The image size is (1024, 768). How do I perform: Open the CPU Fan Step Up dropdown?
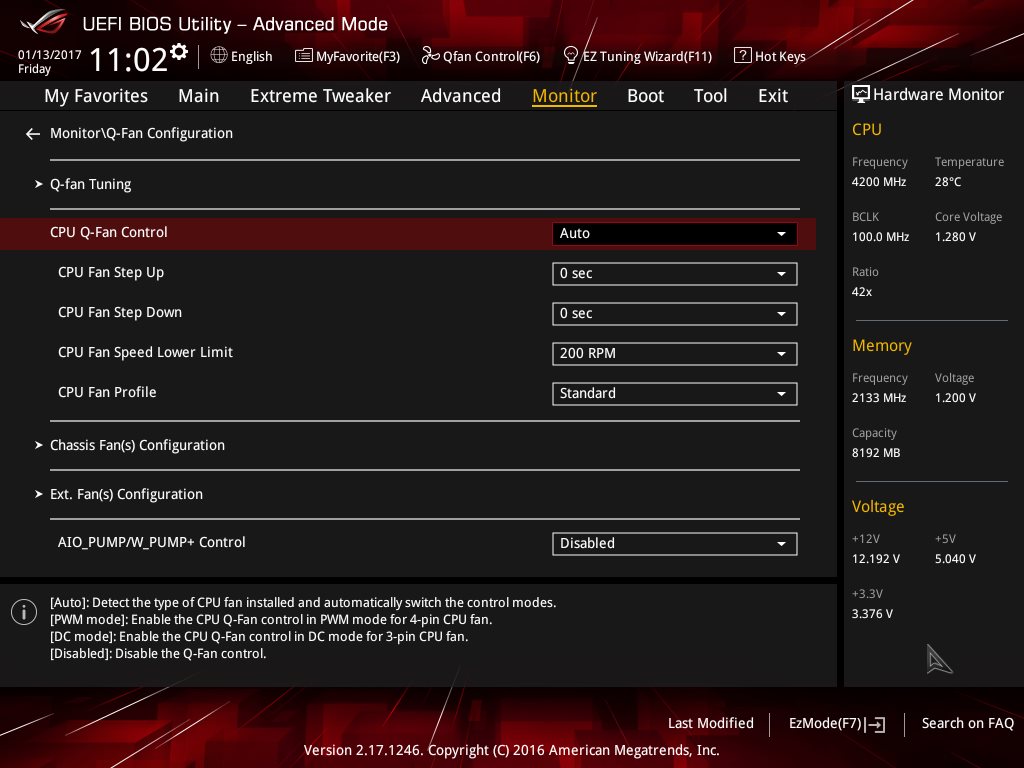point(674,274)
